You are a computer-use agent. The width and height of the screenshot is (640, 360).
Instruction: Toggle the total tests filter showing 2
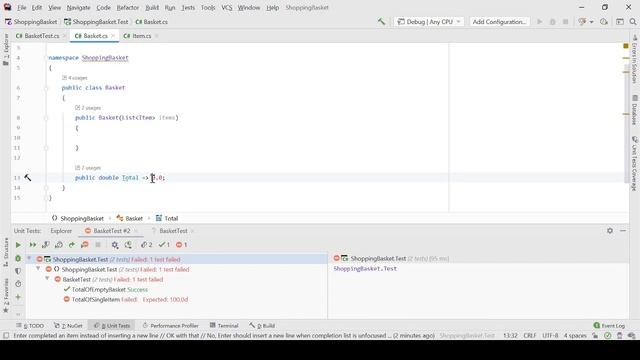pyautogui.click(x=147, y=245)
